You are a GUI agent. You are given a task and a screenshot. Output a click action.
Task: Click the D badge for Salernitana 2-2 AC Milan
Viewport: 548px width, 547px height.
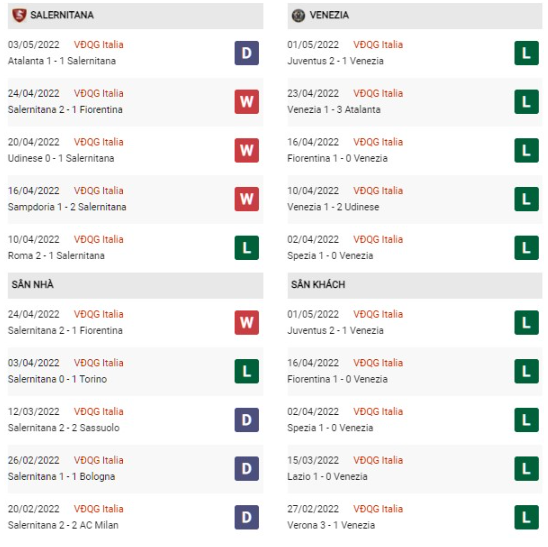tap(247, 517)
